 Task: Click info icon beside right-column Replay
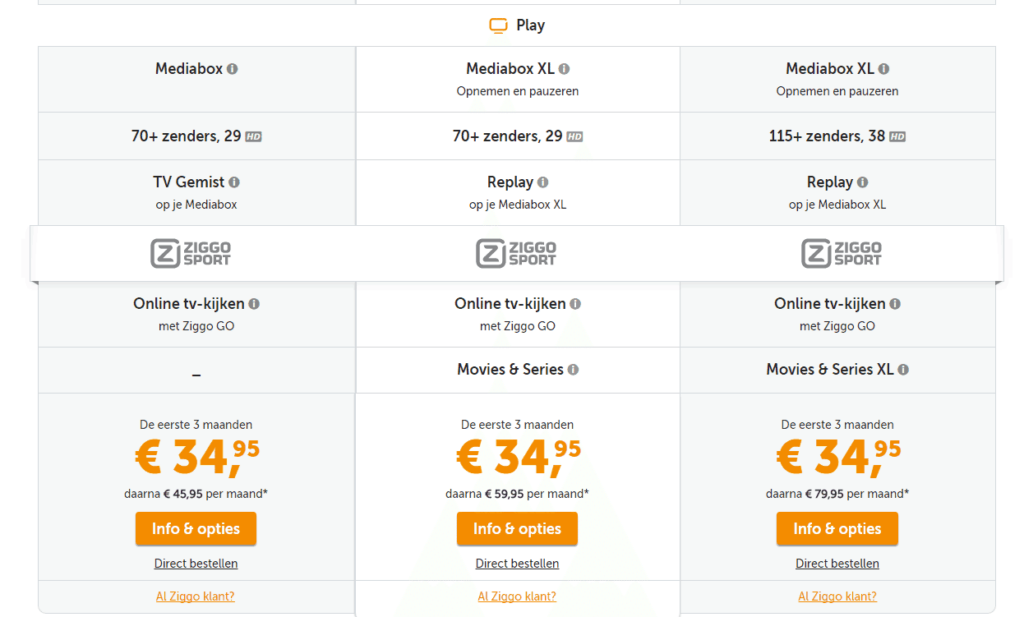(863, 183)
